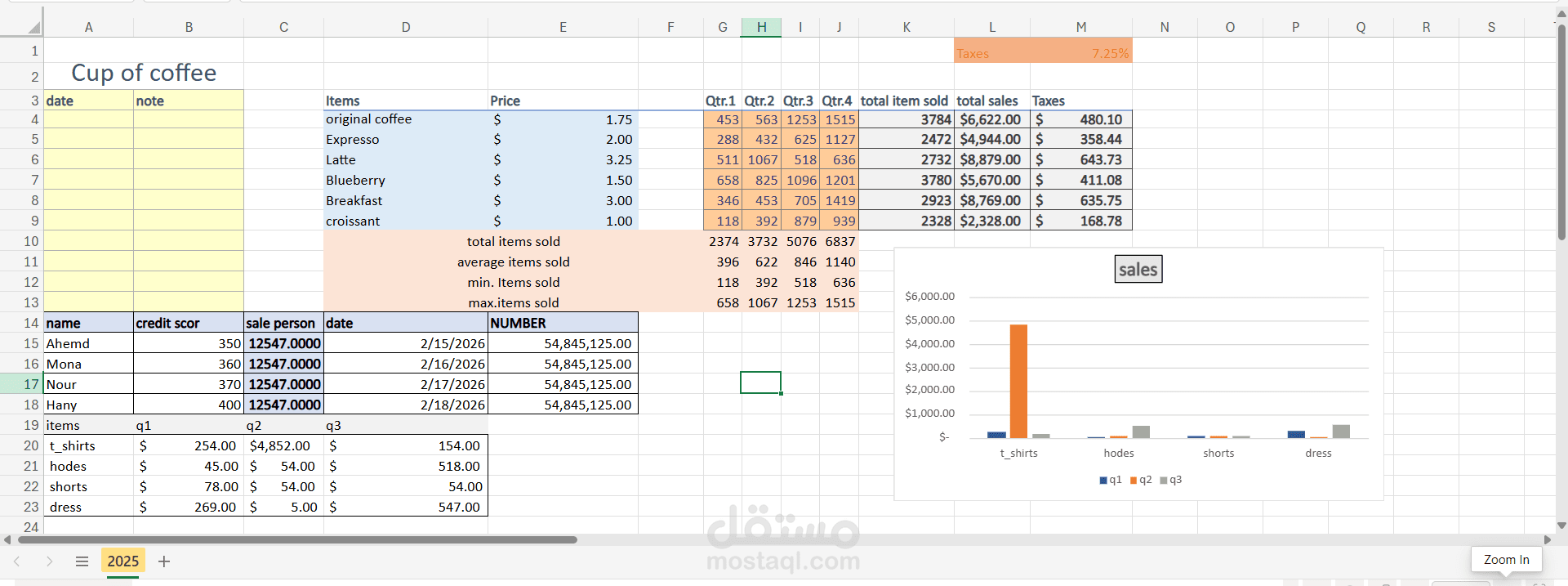This screenshot has width=1568, height=586.
Task: Click the 'sale person' header cell
Action: [283, 323]
